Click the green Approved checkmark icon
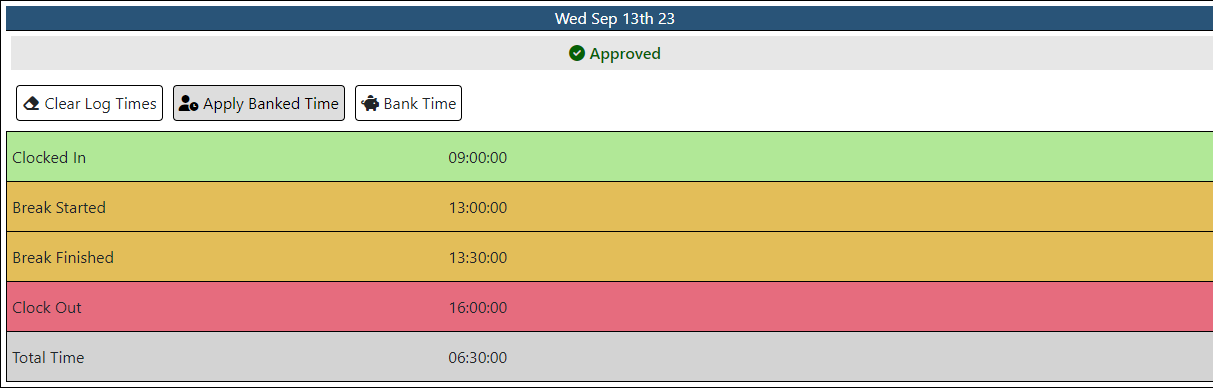 click(577, 54)
